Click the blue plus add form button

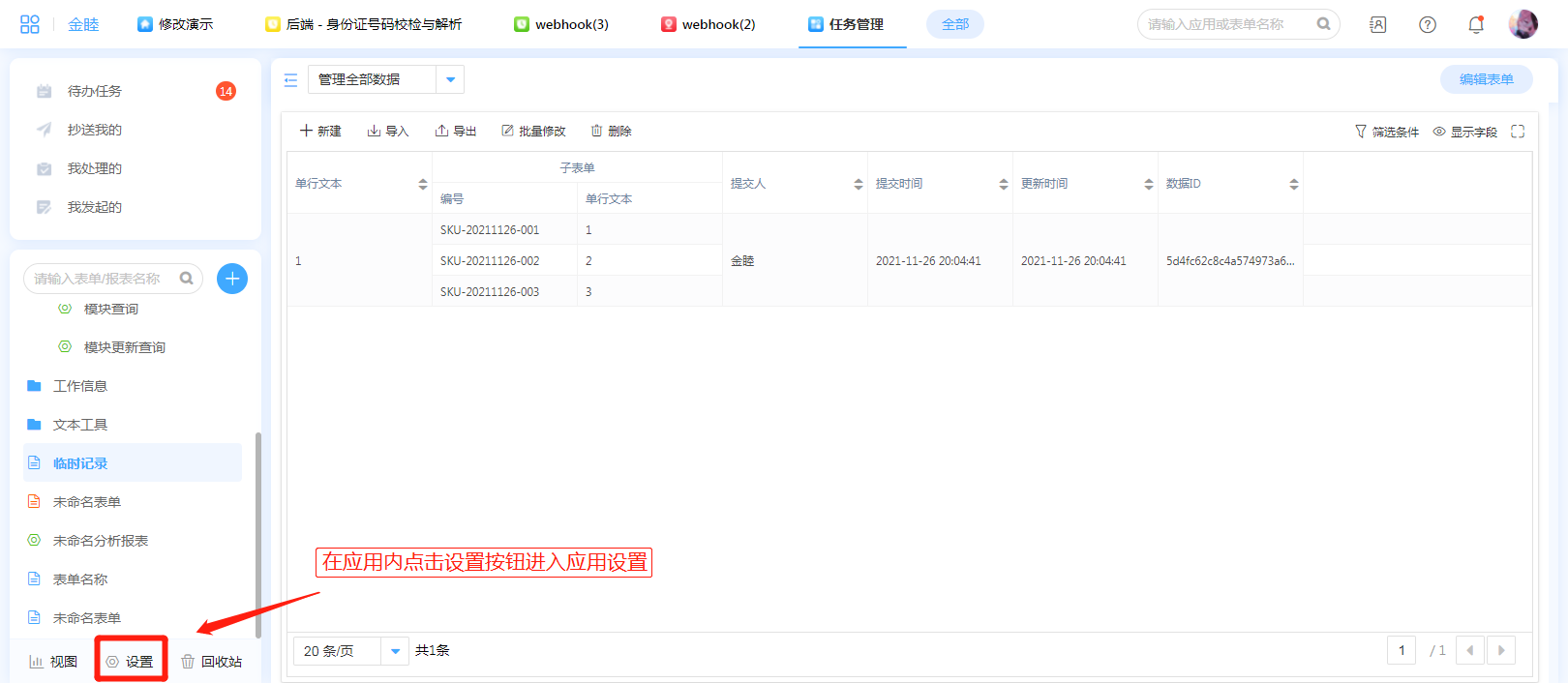click(232, 279)
